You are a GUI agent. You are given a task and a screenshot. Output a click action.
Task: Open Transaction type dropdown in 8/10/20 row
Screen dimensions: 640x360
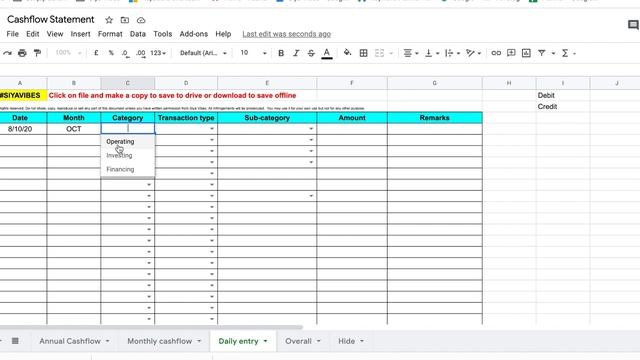coord(212,129)
